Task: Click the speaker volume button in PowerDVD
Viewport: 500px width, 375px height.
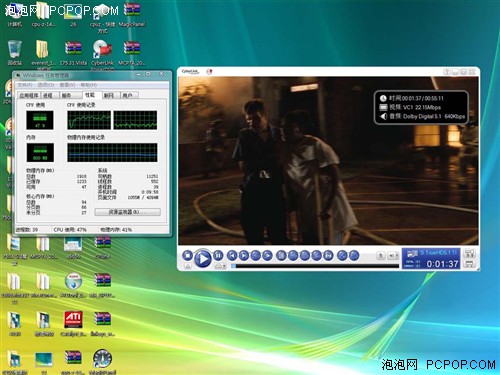Action: click(393, 256)
